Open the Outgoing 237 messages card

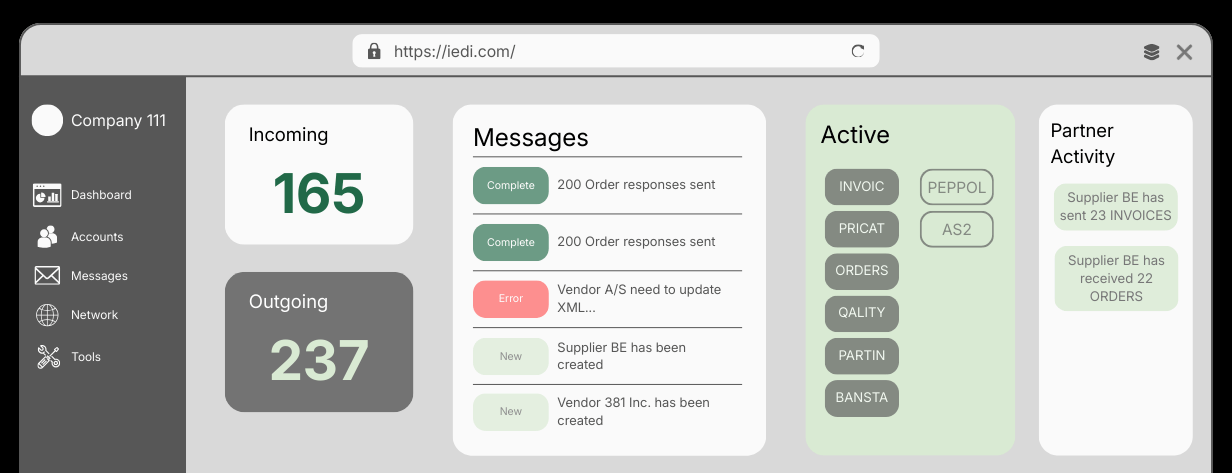pos(318,342)
